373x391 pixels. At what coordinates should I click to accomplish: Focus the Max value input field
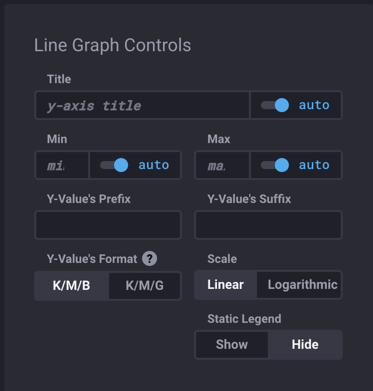(222, 165)
